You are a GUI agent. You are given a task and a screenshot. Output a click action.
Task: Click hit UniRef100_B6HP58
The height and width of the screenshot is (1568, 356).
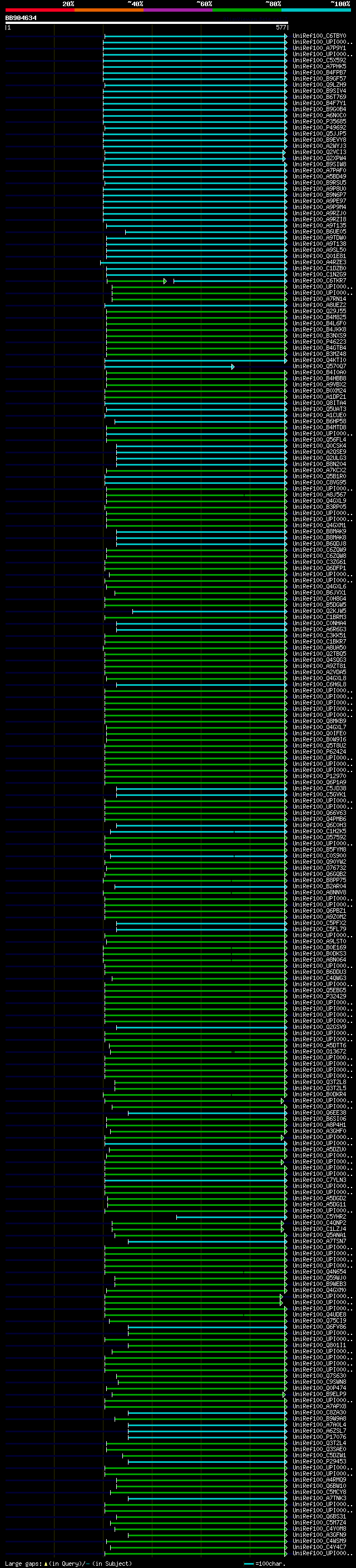click(319, 421)
